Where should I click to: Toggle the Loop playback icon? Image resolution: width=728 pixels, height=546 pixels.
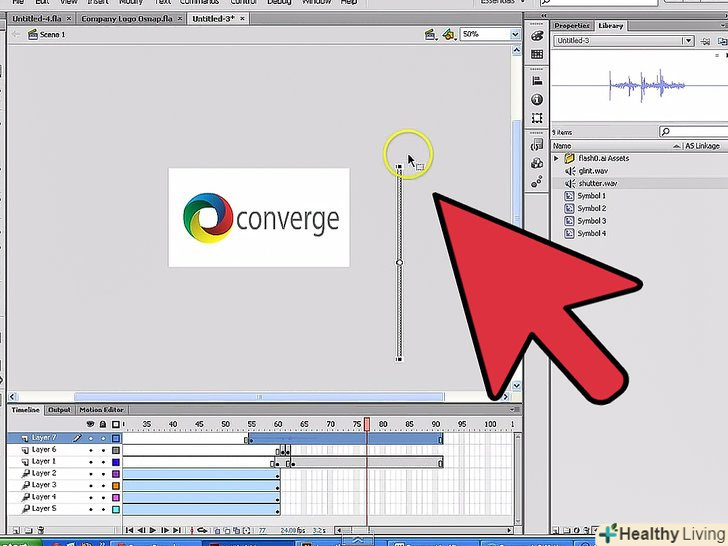202,530
